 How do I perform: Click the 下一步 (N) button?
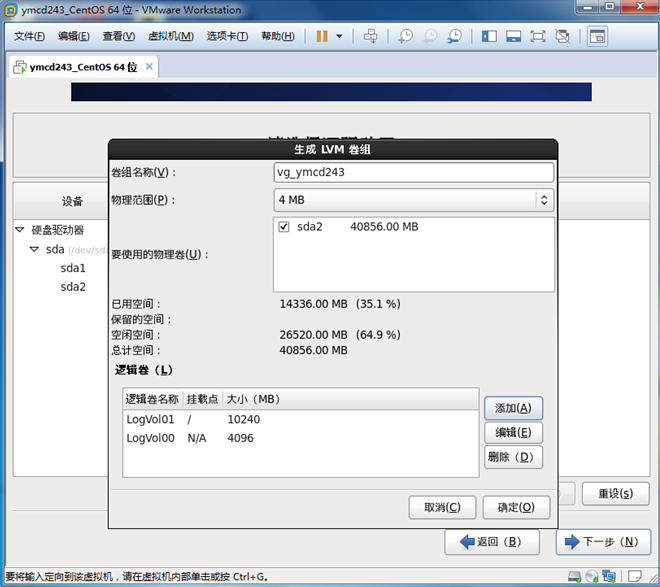coord(603,542)
